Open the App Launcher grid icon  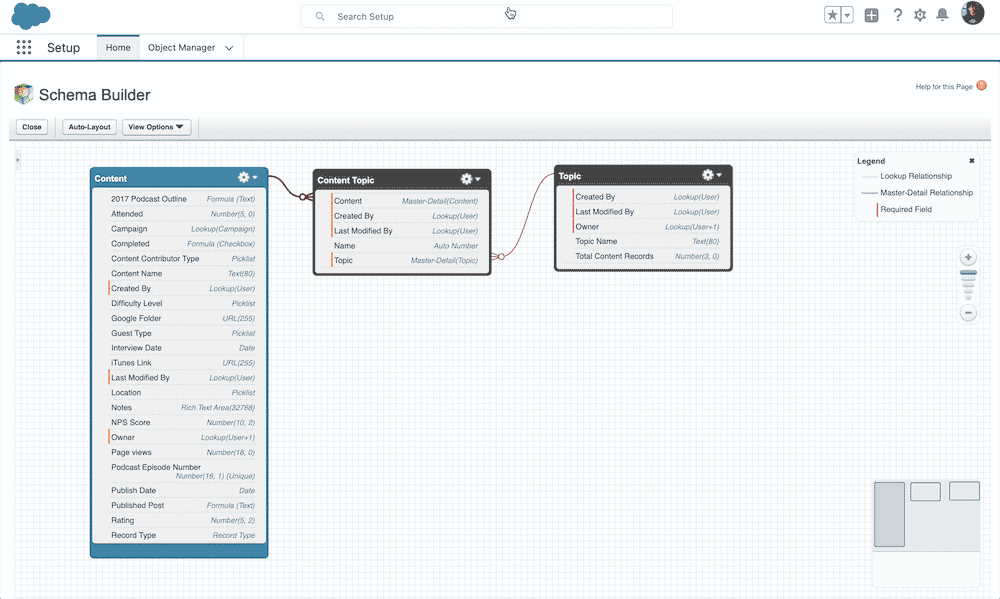24,48
